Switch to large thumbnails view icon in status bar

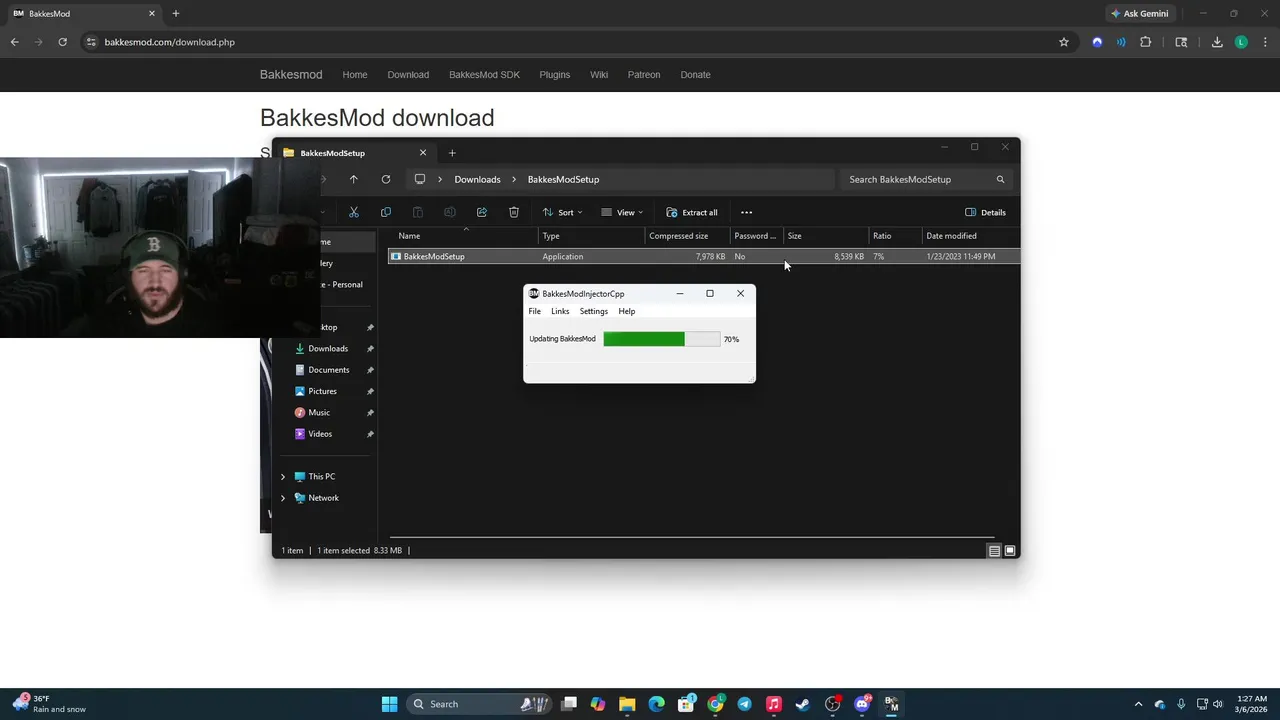tap(1010, 551)
